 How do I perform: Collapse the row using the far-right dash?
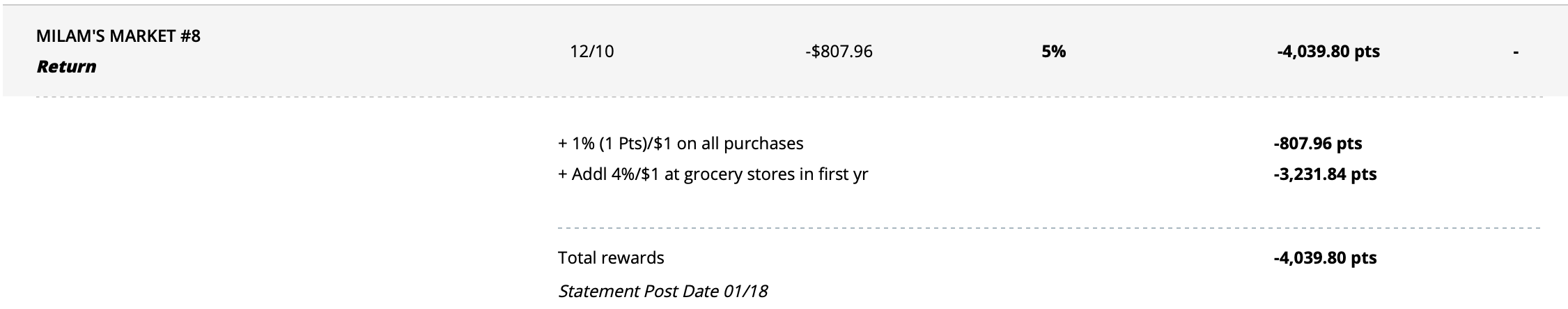(x=1515, y=52)
